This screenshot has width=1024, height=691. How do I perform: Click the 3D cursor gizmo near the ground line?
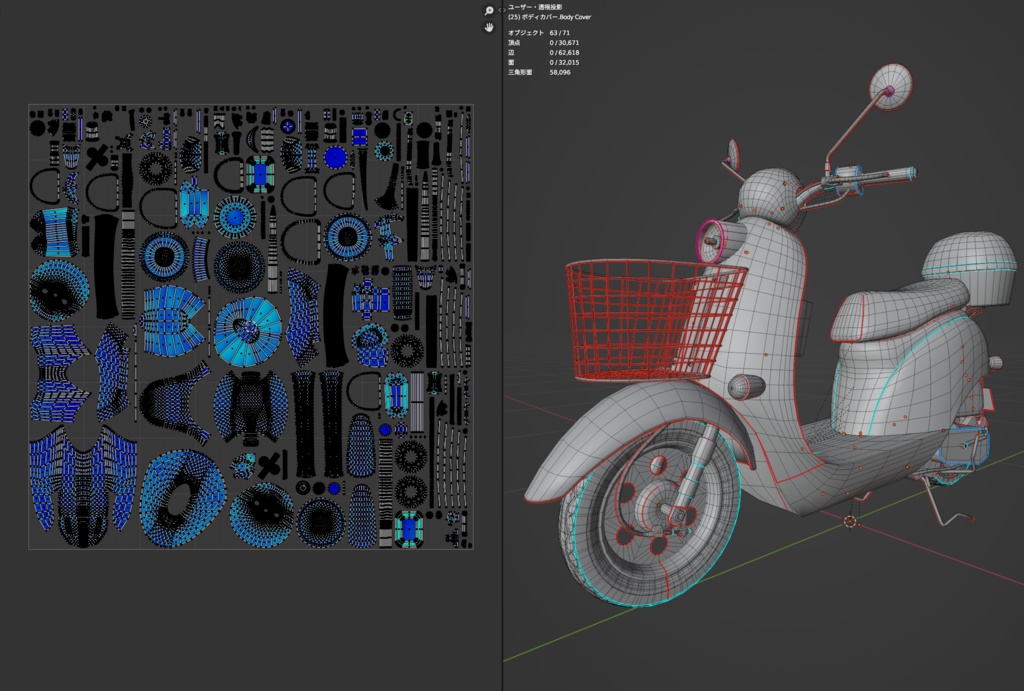(x=850, y=520)
